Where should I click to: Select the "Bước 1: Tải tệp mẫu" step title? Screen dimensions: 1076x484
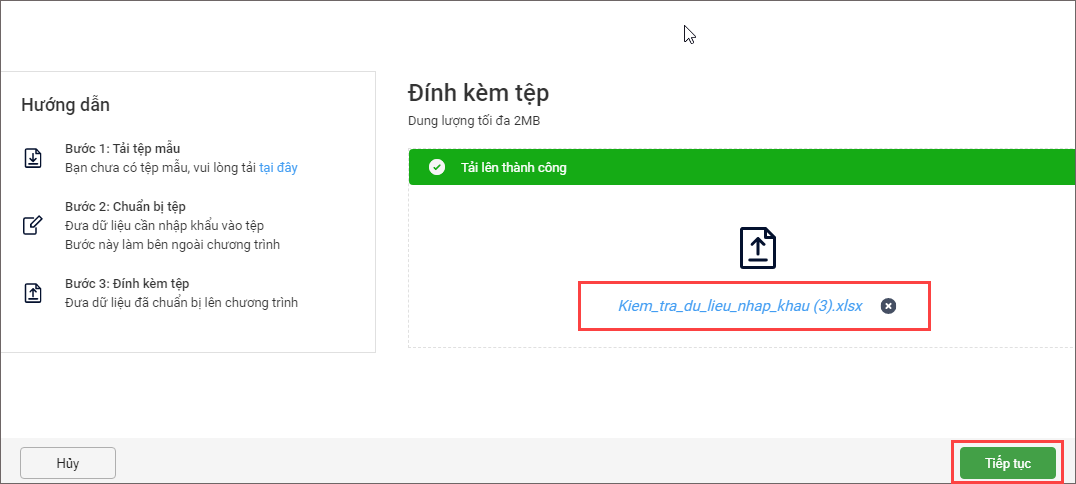coord(122,148)
